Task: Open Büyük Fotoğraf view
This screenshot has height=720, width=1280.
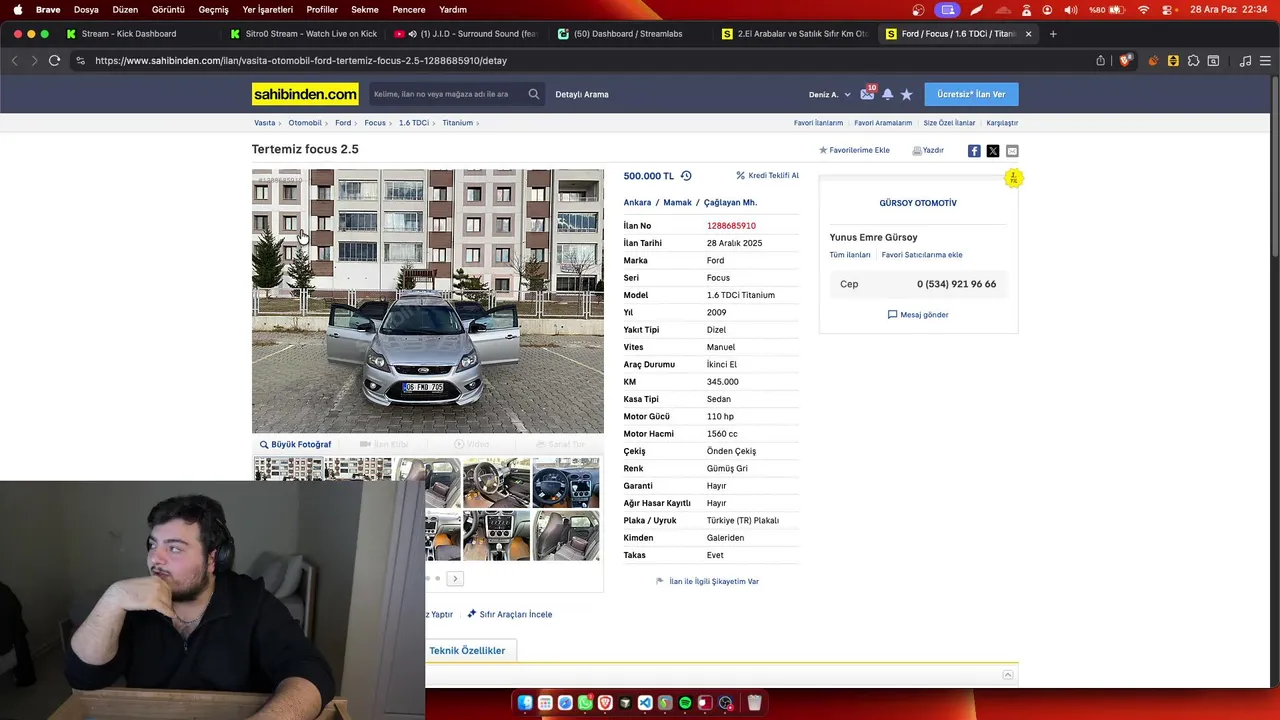Action: (295, 444)
